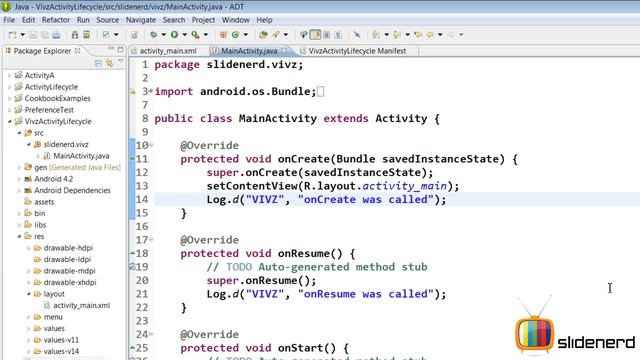The height and width of the screenshot is (360, 640).
Task: Select the gen Generated Java Files folder
Action: (x=77, y=167)
